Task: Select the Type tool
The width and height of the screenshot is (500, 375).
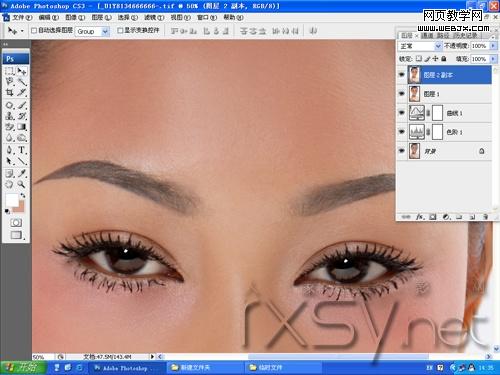Action: 22,150
